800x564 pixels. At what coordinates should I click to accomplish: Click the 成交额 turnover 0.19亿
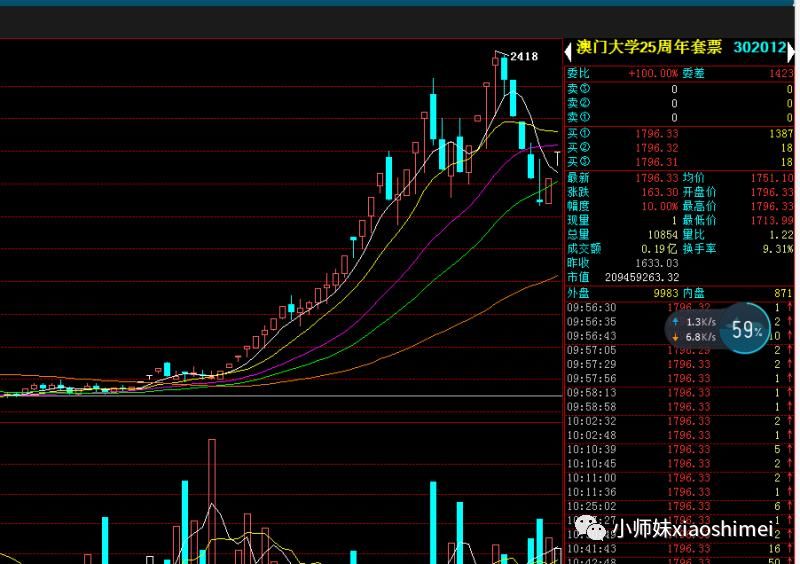[x=660, y=249]
